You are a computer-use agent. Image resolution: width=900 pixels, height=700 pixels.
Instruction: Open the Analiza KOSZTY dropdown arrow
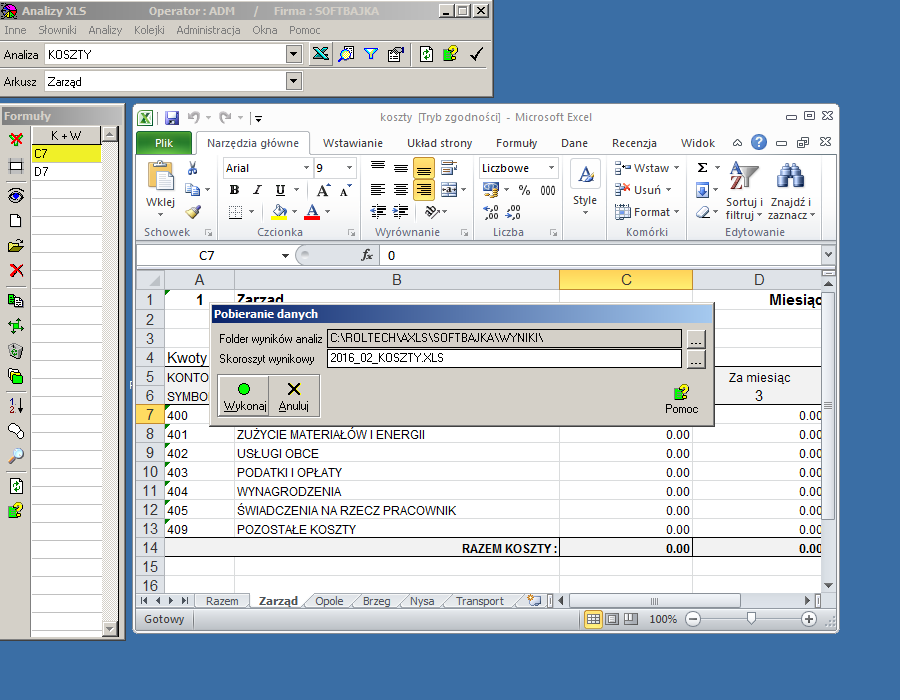(x=293, y=55)
